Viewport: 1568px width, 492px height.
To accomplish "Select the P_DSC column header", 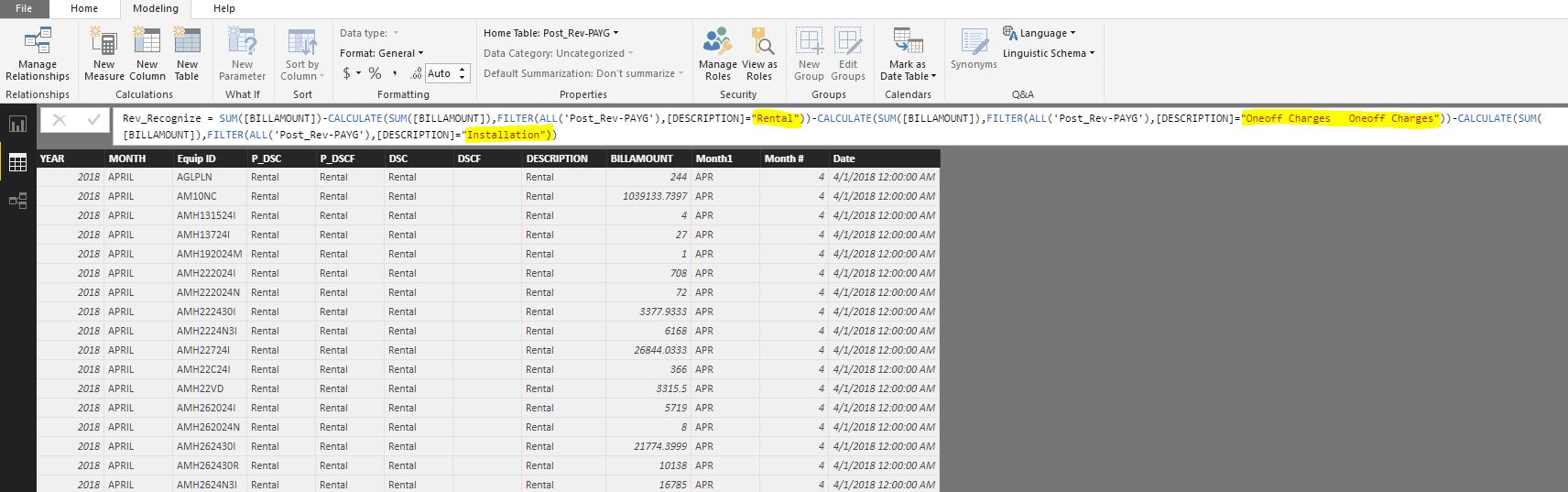I will [x=281, y=159].
